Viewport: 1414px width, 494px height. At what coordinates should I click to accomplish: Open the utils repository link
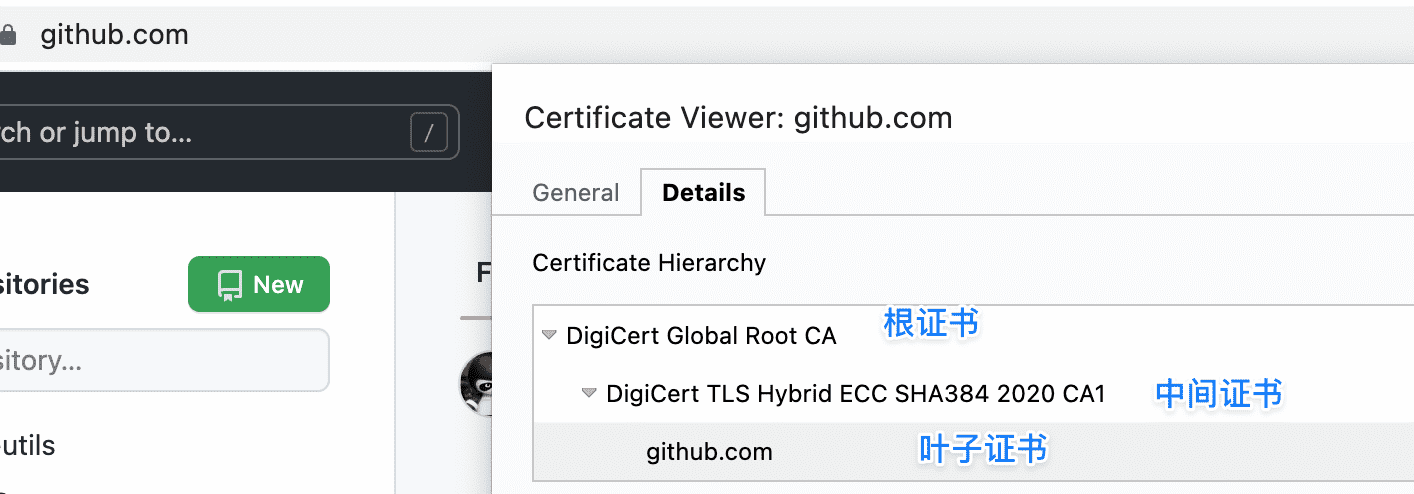pyautogui.click(x=30, y=446)
